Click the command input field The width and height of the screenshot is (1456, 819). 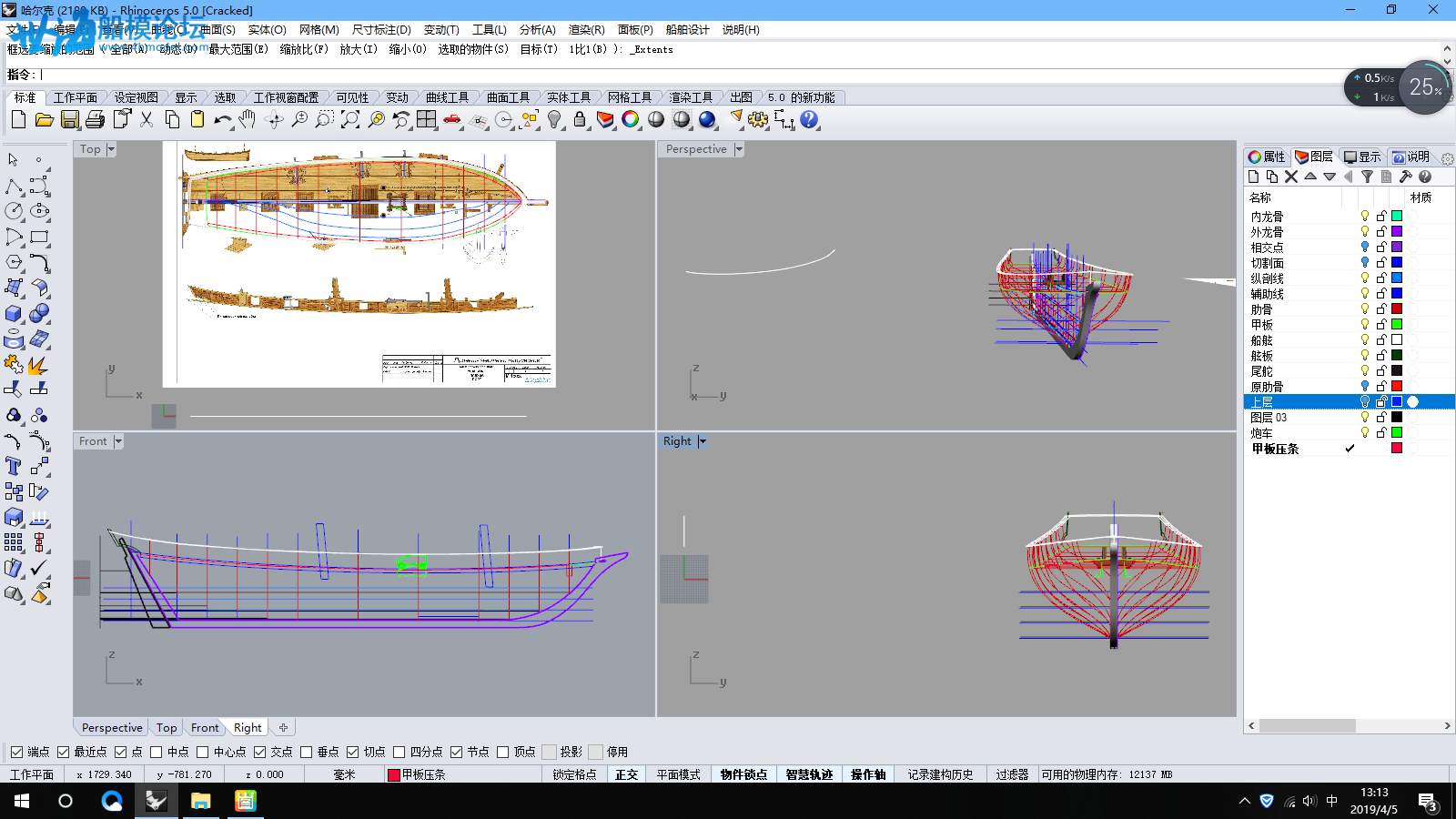click(x=737, y=75)
